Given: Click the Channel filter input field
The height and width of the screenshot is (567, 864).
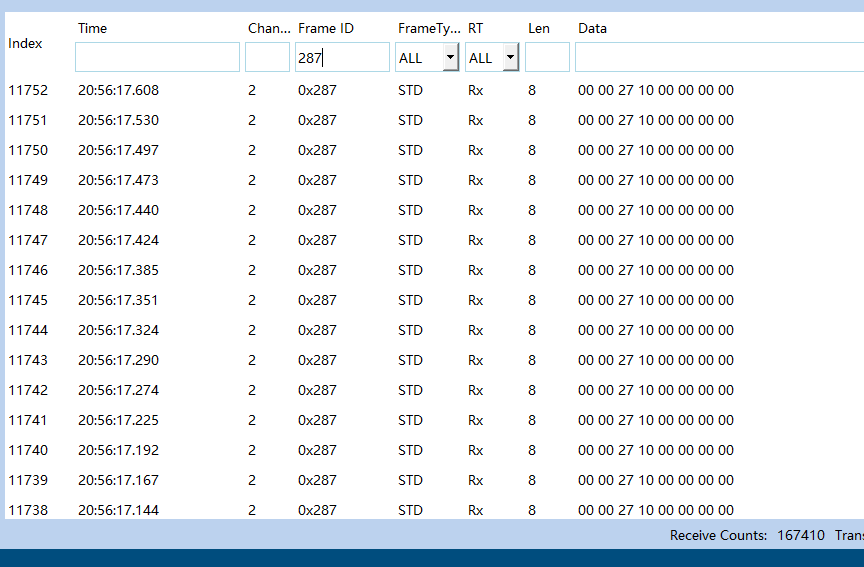Looking at the screenshot, I should point(267,58).
